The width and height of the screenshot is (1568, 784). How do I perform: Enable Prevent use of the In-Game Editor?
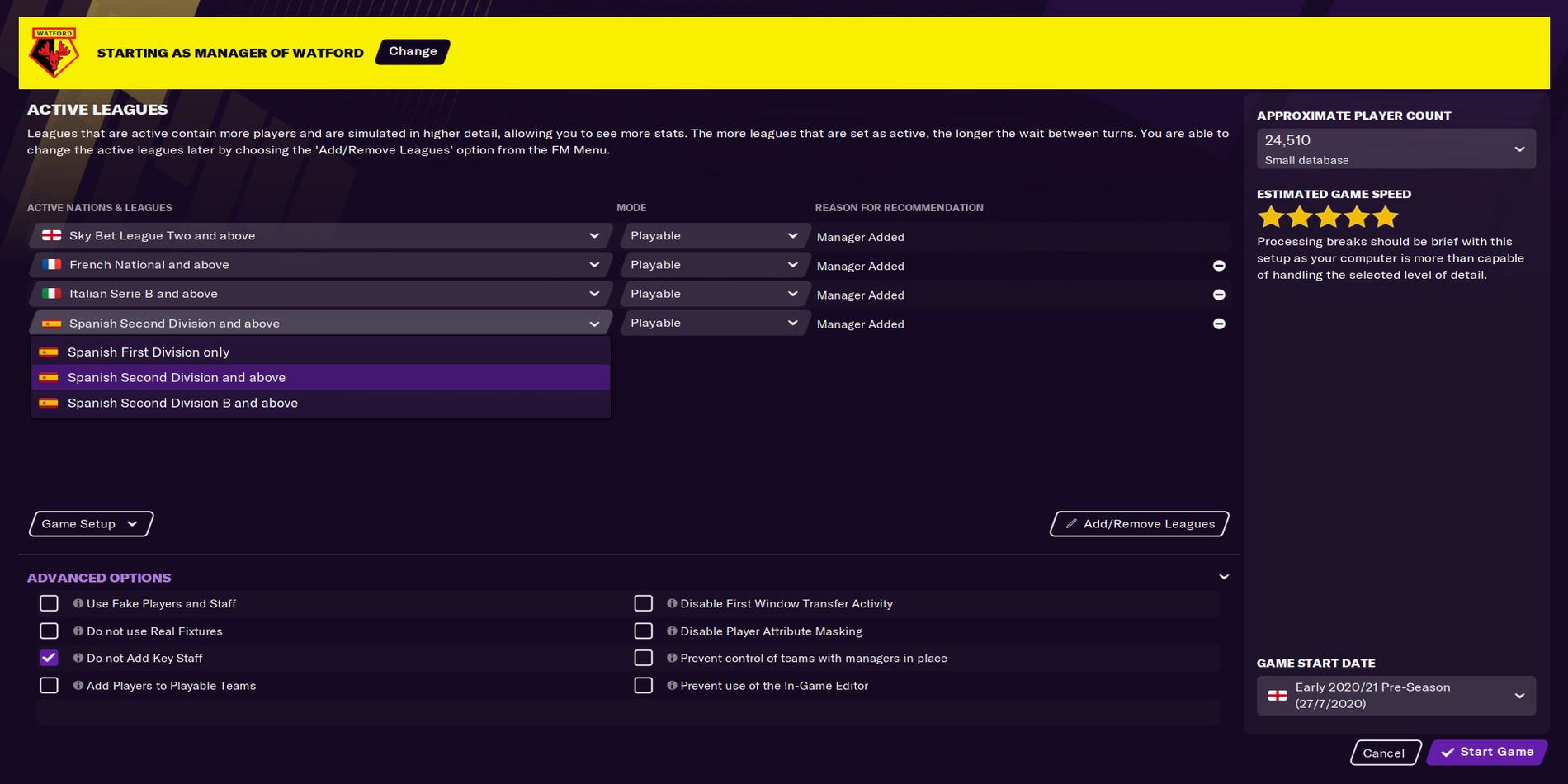pyautogui.click(x=644, y=685)
